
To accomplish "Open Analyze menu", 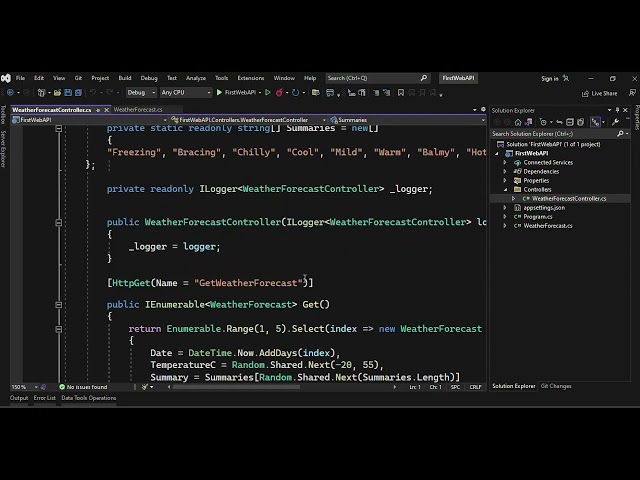I will click(196, 78).
